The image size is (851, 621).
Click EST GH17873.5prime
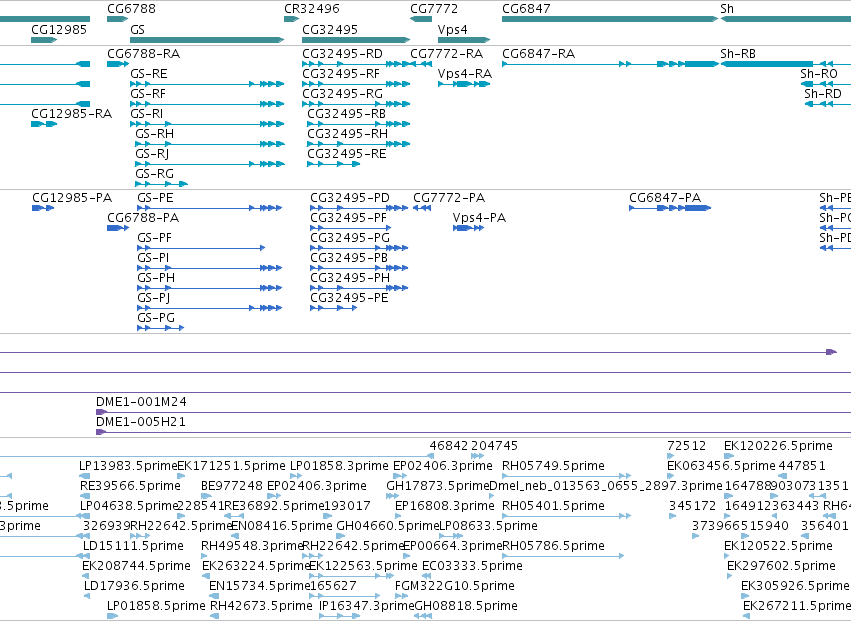click(392, 497)
